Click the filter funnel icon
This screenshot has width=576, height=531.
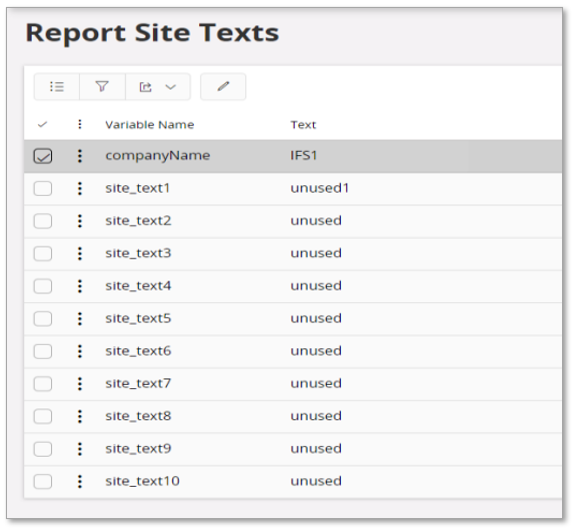[102, 87]
